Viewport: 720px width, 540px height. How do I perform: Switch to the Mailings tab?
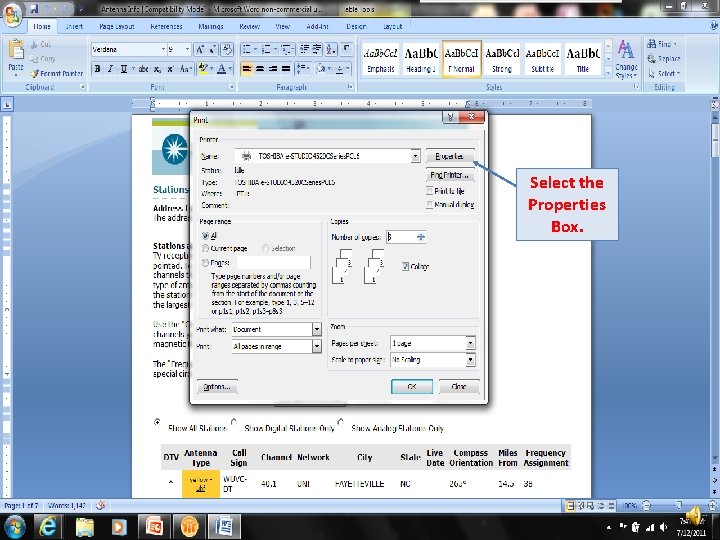pos(211,27)
